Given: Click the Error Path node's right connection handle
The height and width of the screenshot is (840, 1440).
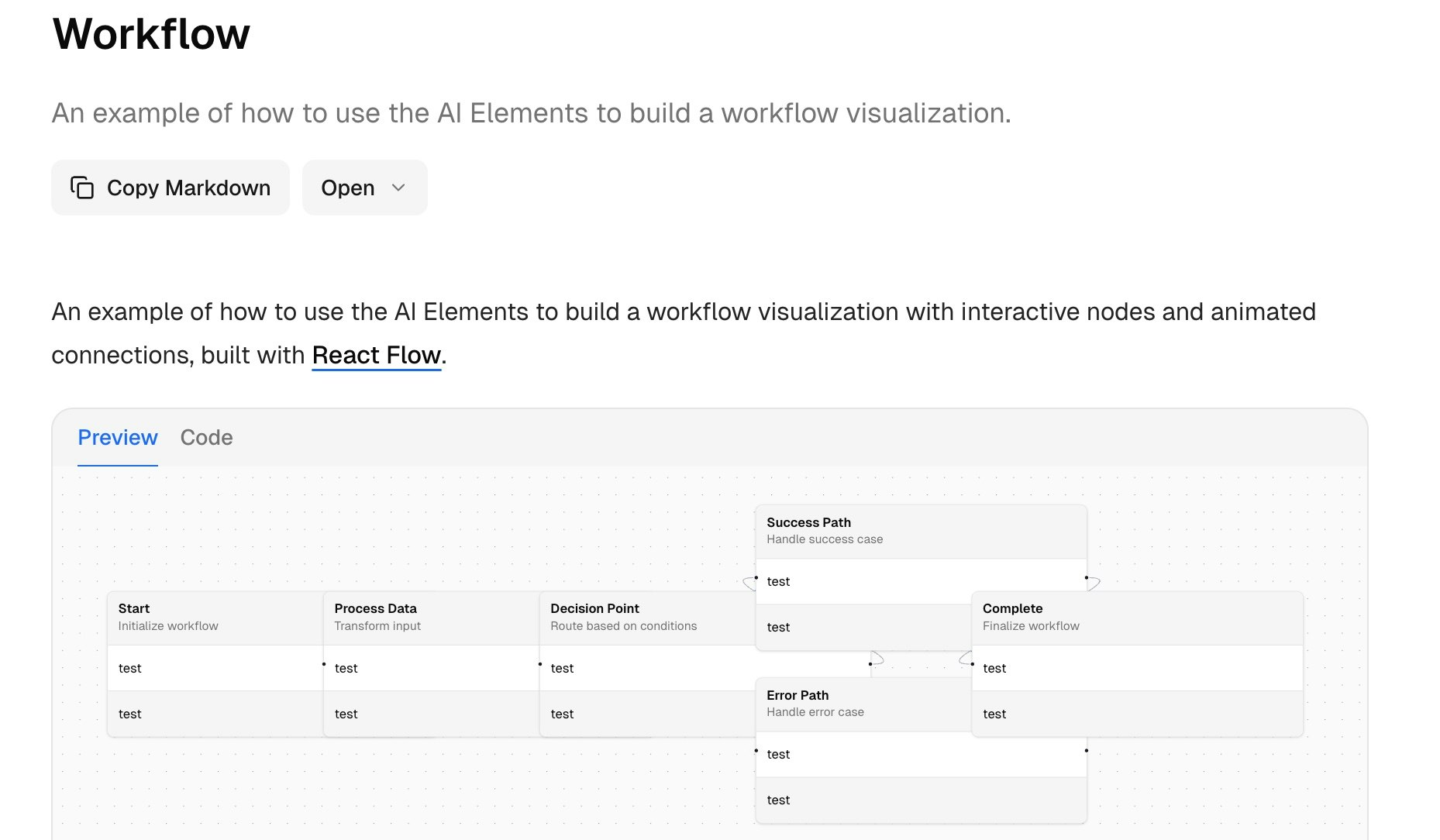Looking at the screenshot, I should [x=1087, y=751].
